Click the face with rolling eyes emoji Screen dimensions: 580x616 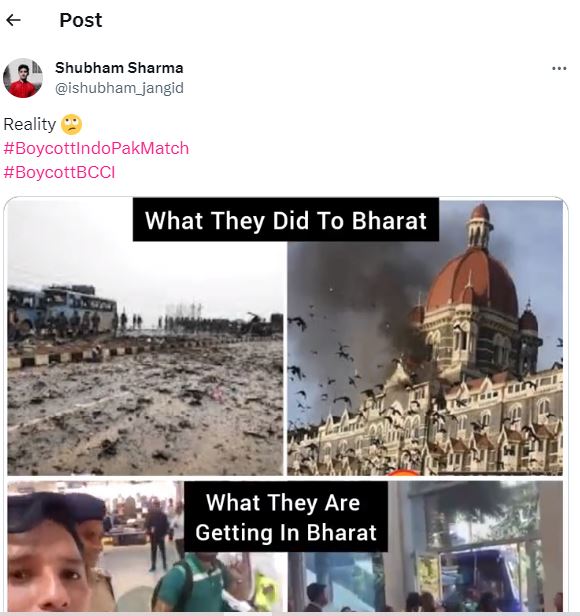(x=72, y=125)
